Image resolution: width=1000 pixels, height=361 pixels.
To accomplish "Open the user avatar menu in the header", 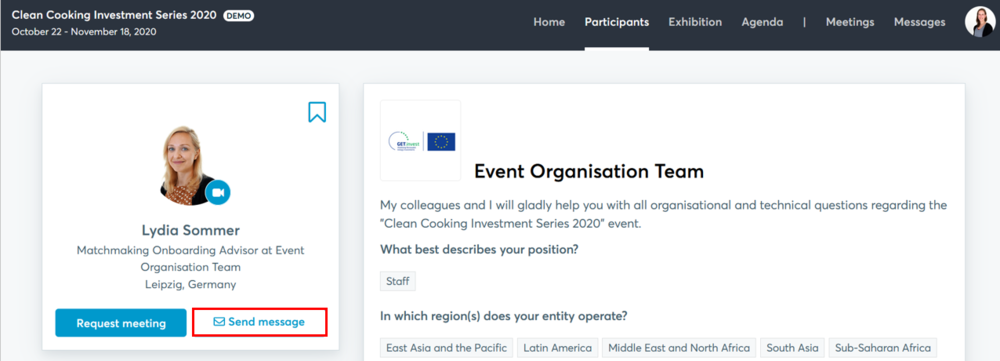I will point(980,22).
